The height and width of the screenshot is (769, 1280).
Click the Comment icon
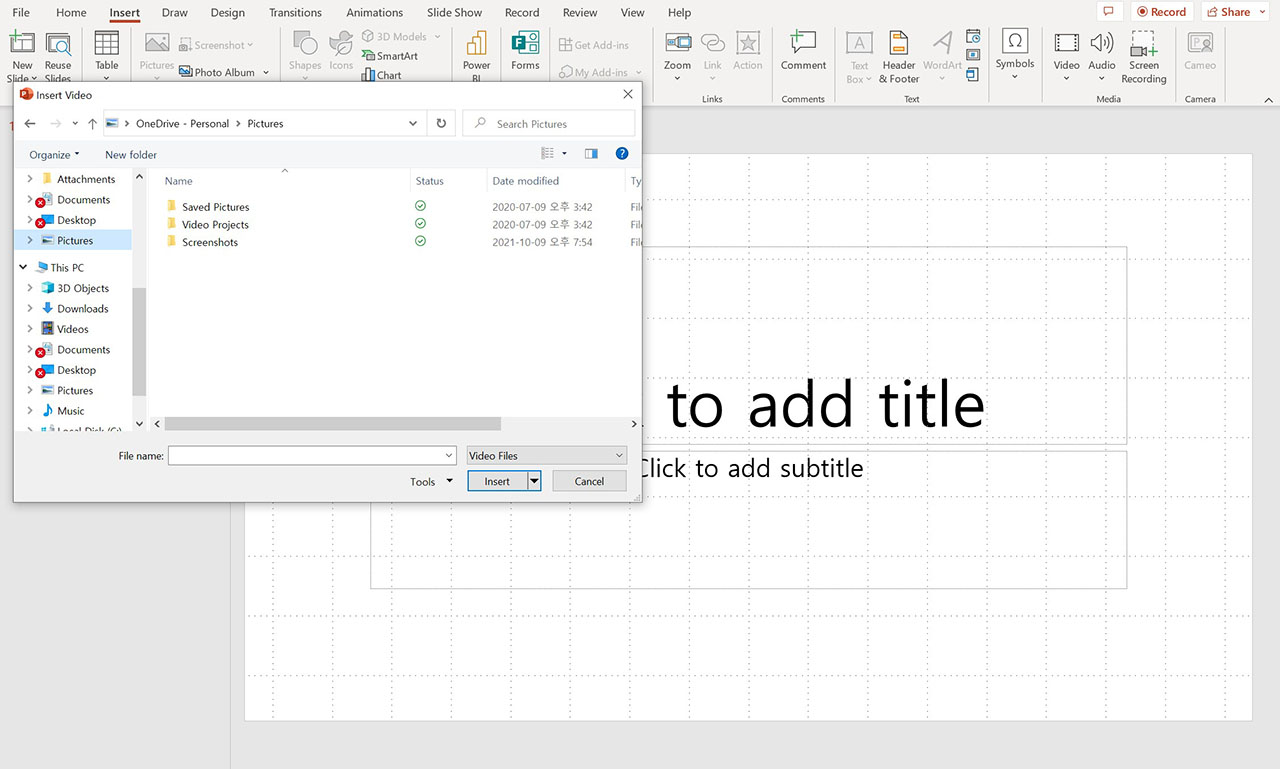pyautogui.click(x=803, y=43)
